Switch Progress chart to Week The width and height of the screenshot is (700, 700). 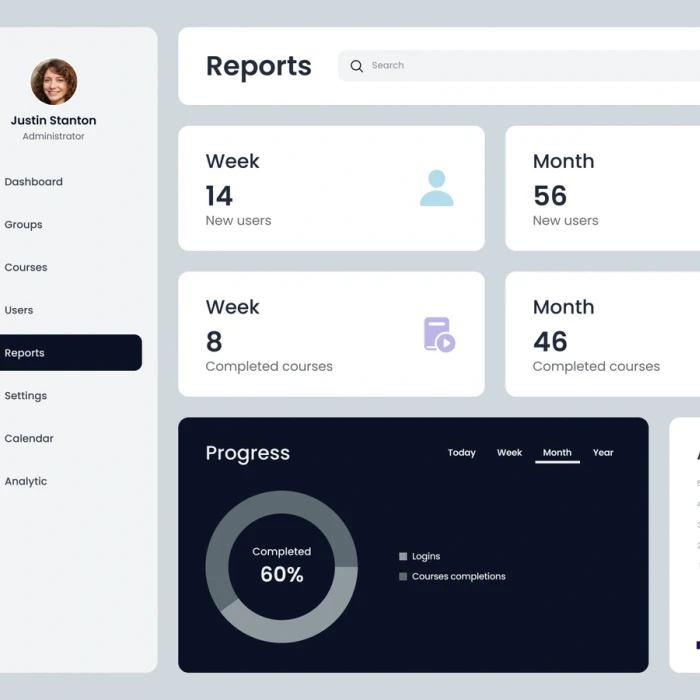[509, 453]
